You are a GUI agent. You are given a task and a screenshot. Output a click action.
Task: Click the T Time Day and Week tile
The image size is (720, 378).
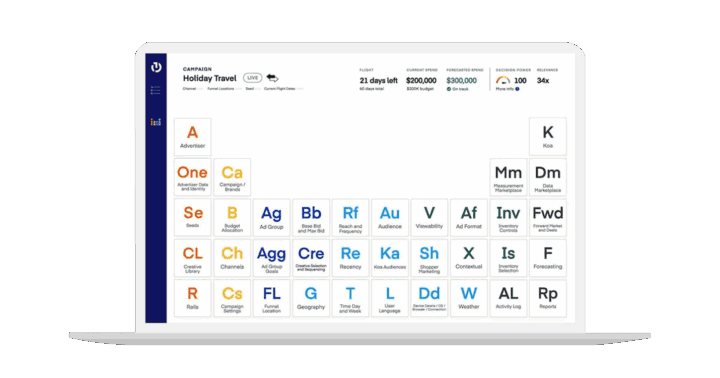coord(350,298)
